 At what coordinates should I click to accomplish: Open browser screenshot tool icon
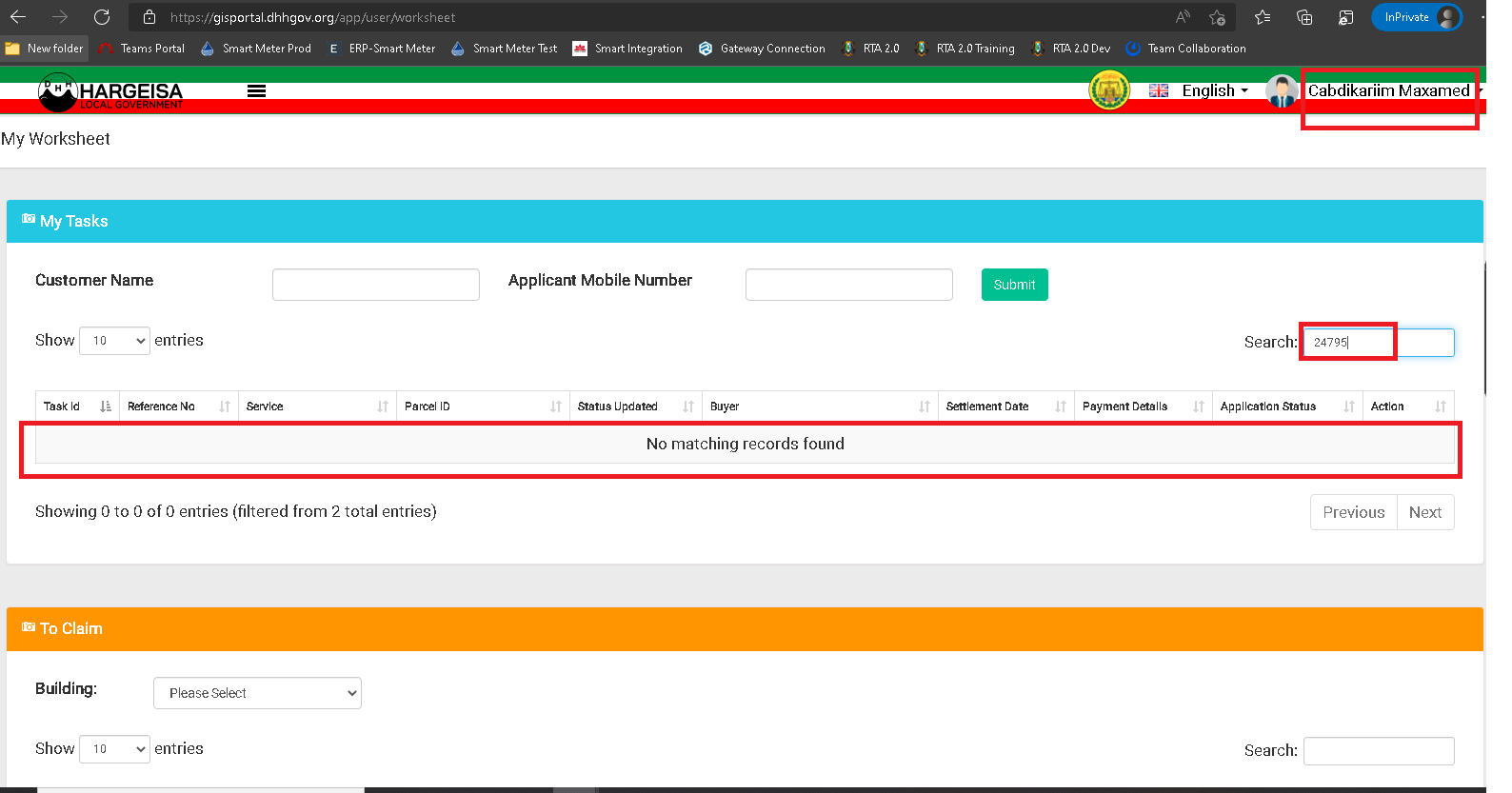click(x=1345, y=17)
